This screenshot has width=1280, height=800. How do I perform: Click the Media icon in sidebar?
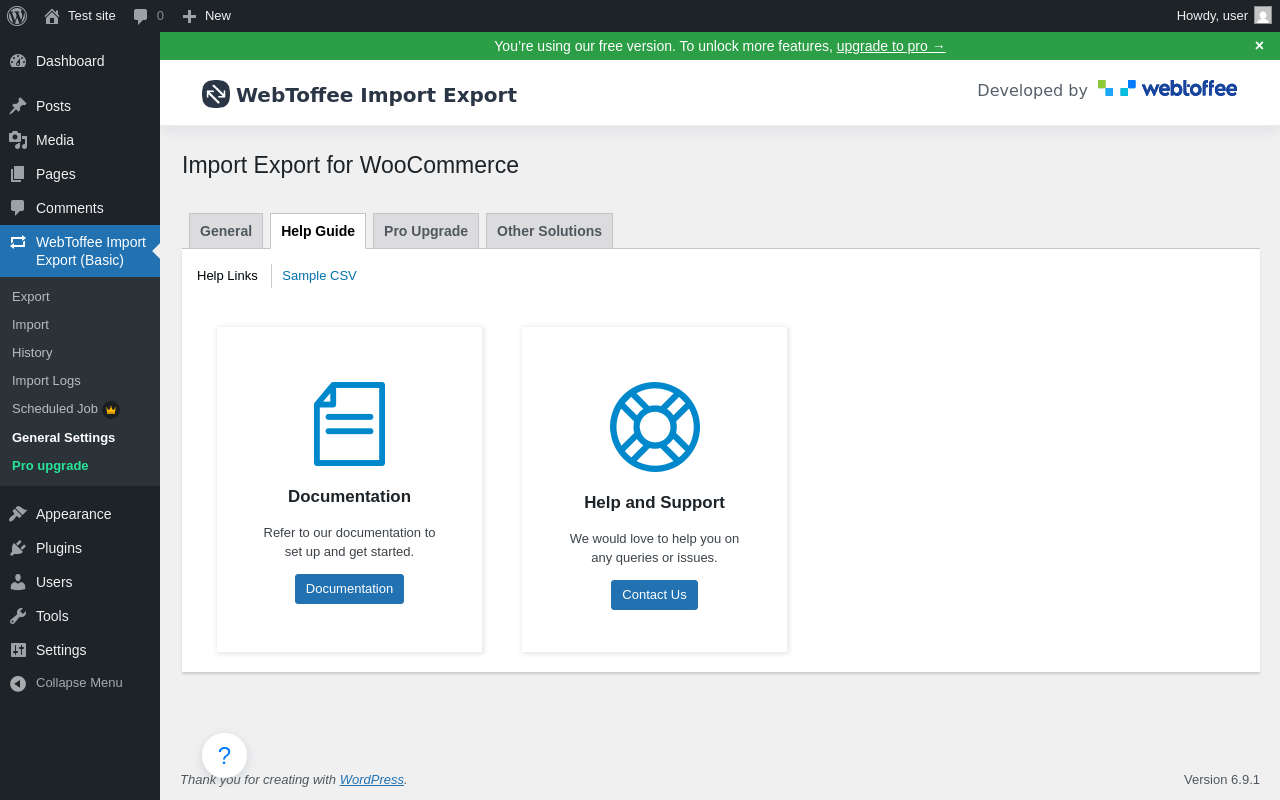(x=18, y=140)
